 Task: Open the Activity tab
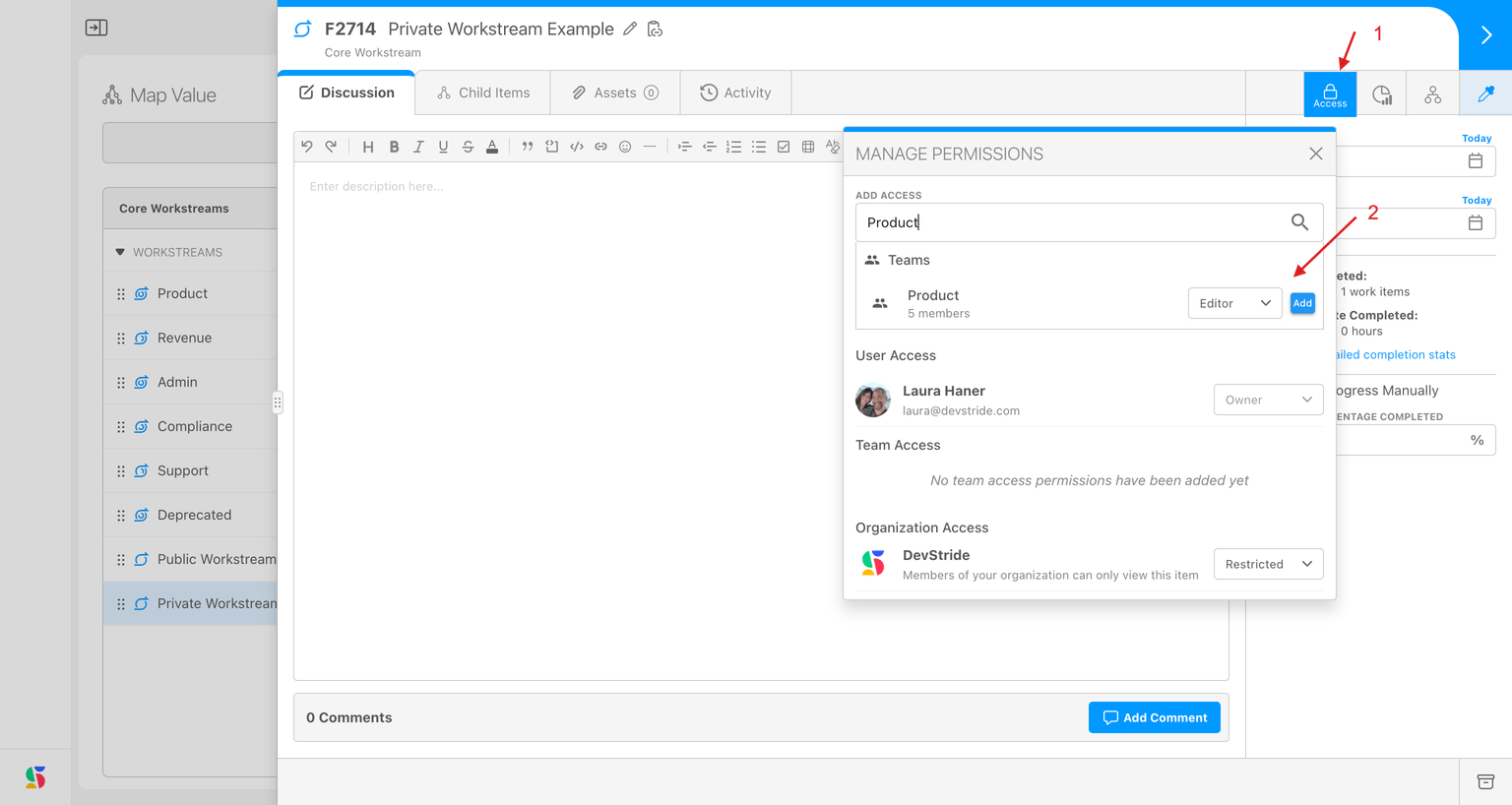tap(735, 93)
